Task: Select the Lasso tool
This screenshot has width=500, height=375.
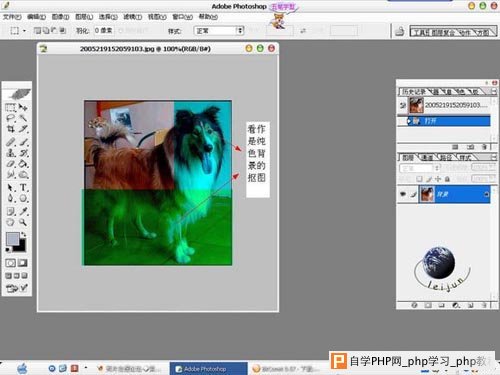Action: 11,118
